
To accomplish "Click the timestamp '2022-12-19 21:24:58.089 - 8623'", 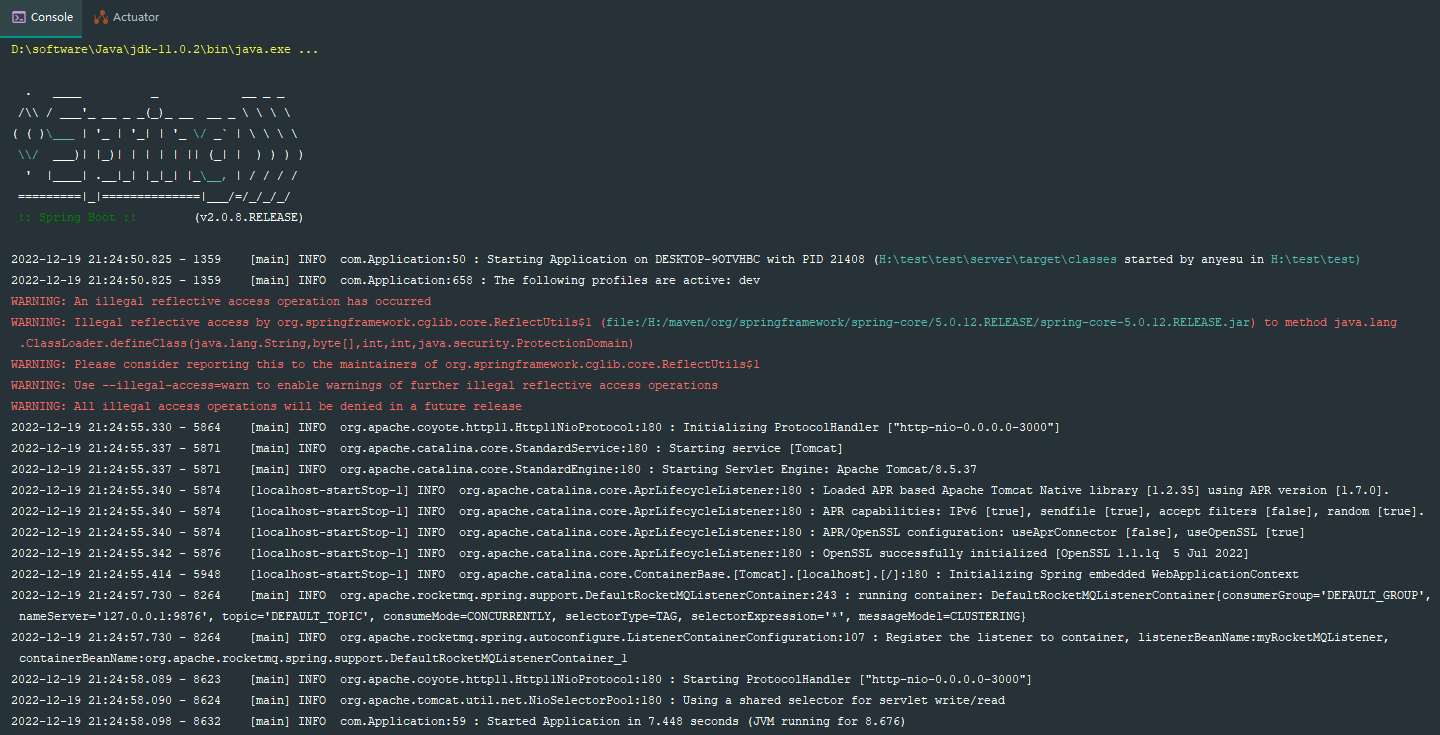I will (x=116, y=679).
